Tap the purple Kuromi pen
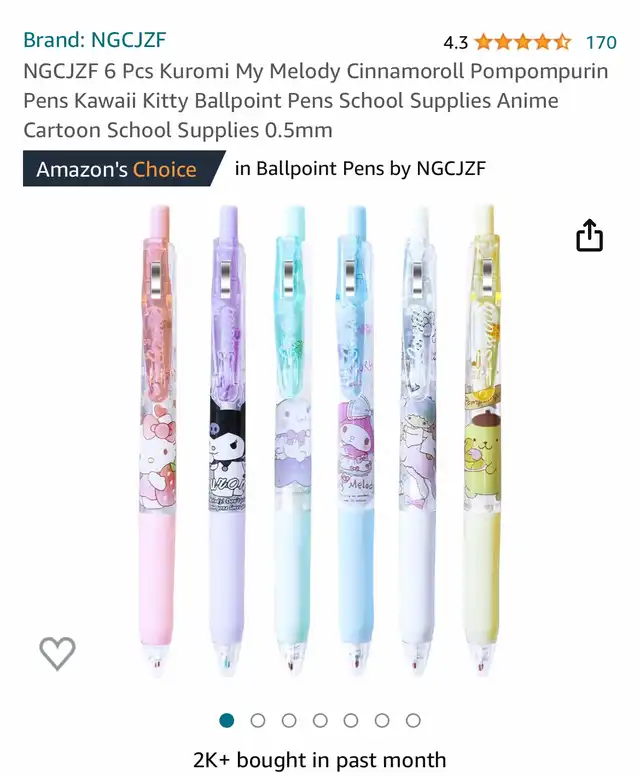Viewport: 640px width, 776px height. click(x=227, y=440)
